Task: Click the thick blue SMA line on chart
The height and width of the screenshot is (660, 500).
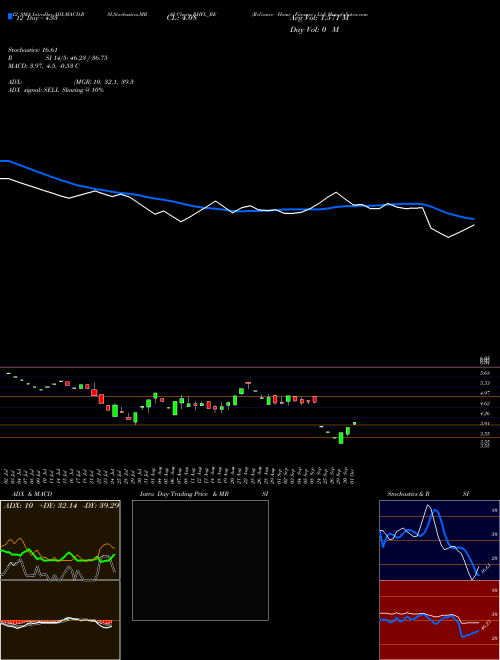Action: [236, 210]
